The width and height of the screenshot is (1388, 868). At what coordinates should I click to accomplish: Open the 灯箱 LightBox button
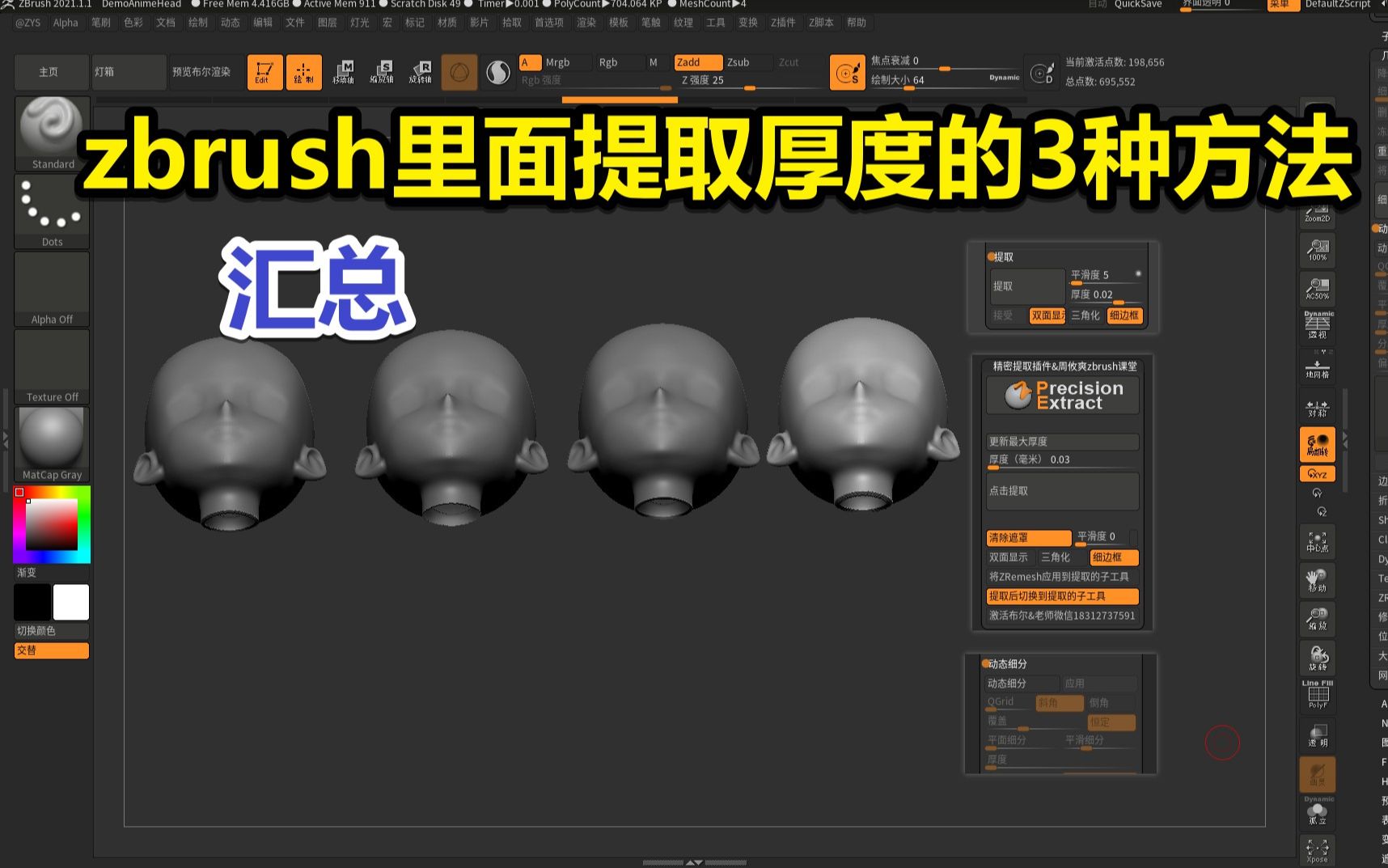129,72
